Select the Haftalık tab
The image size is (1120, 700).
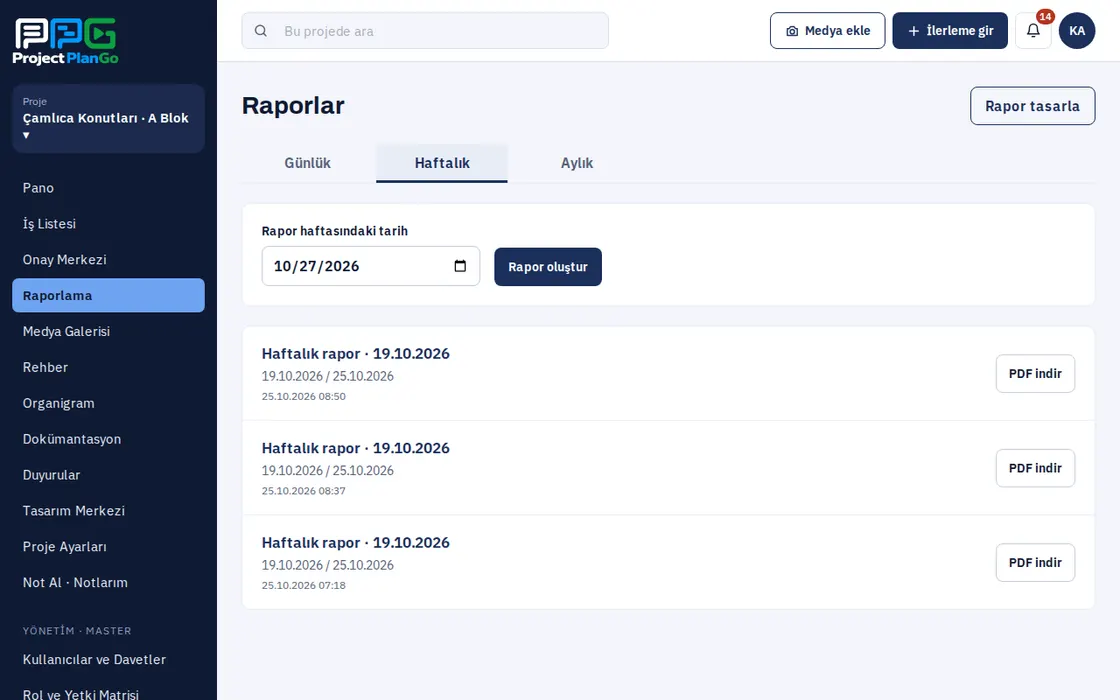pyautogui.click(x=442, y=163)
